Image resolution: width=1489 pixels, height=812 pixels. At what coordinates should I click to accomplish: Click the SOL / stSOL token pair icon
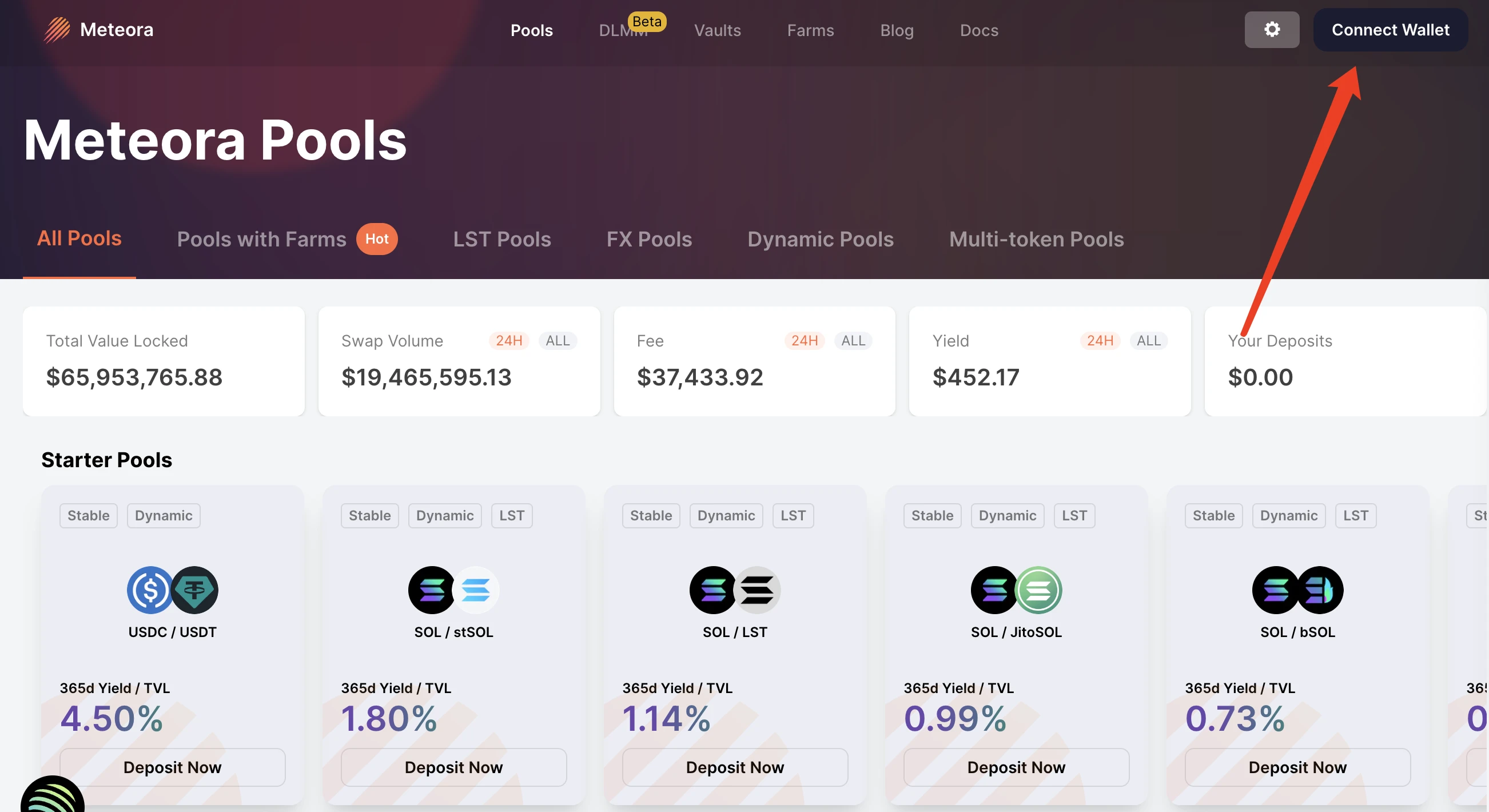[453, 590]
